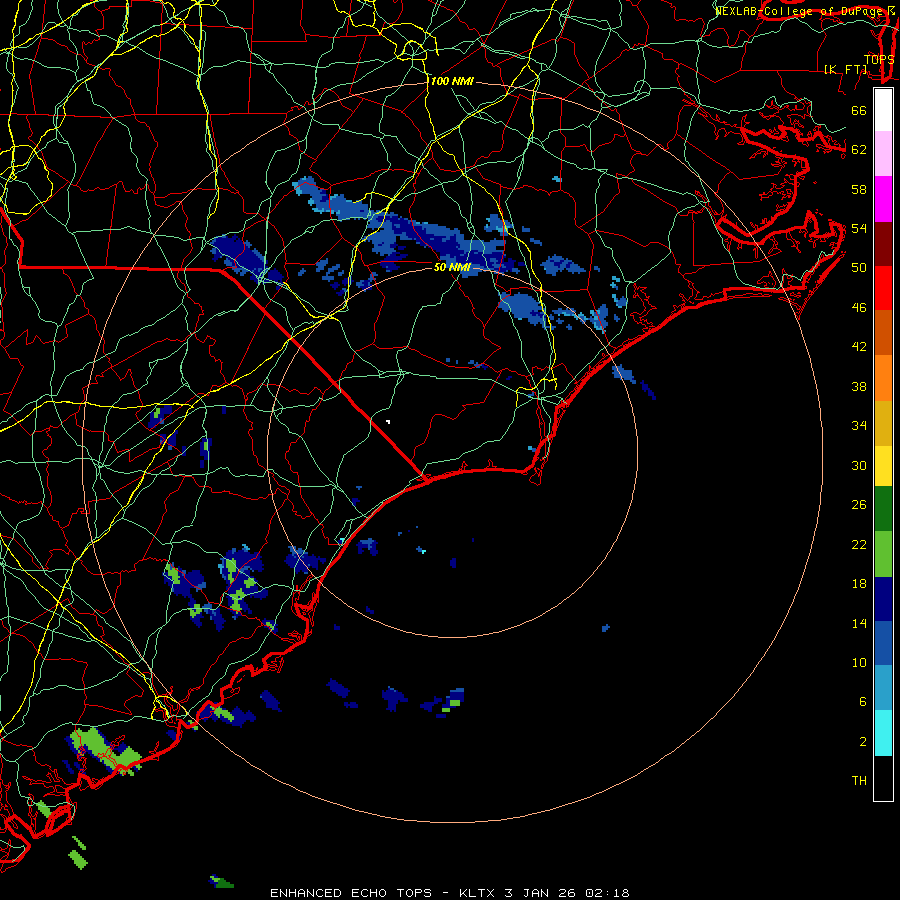Viewport: 900px width, 900px height.
Task: Click the magenta swatch between 54 and 58
Action: (883, 199)
